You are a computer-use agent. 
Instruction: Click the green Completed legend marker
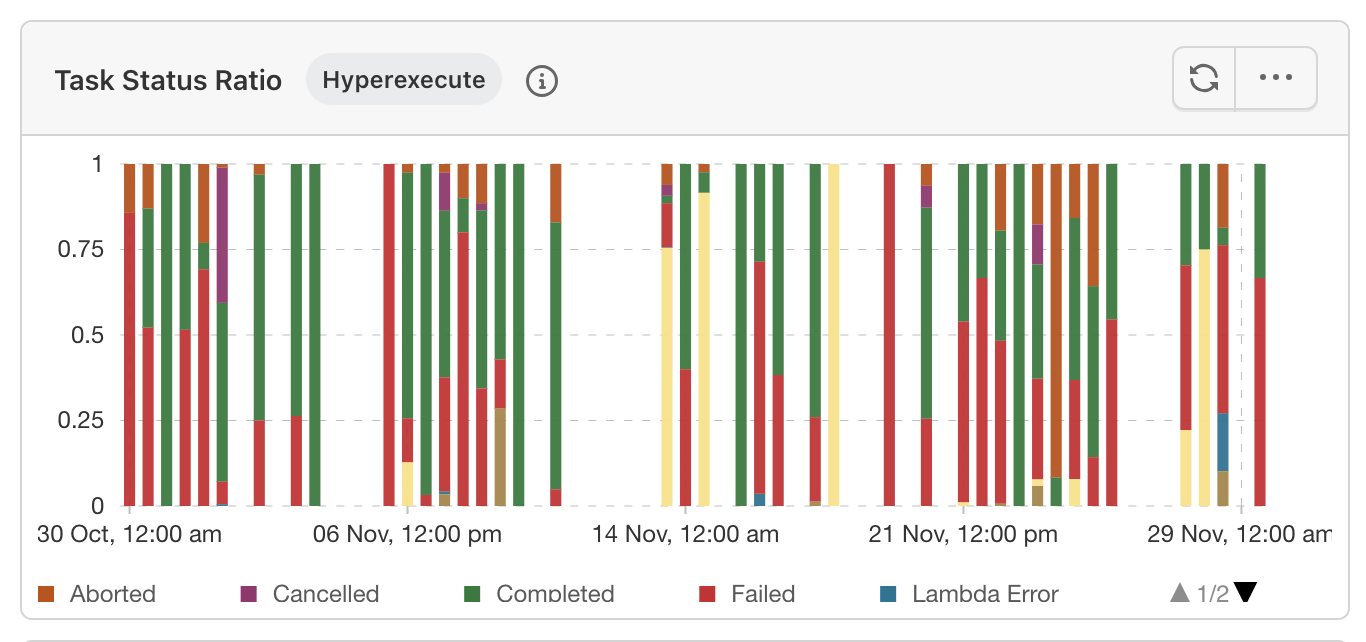[474, 594]
